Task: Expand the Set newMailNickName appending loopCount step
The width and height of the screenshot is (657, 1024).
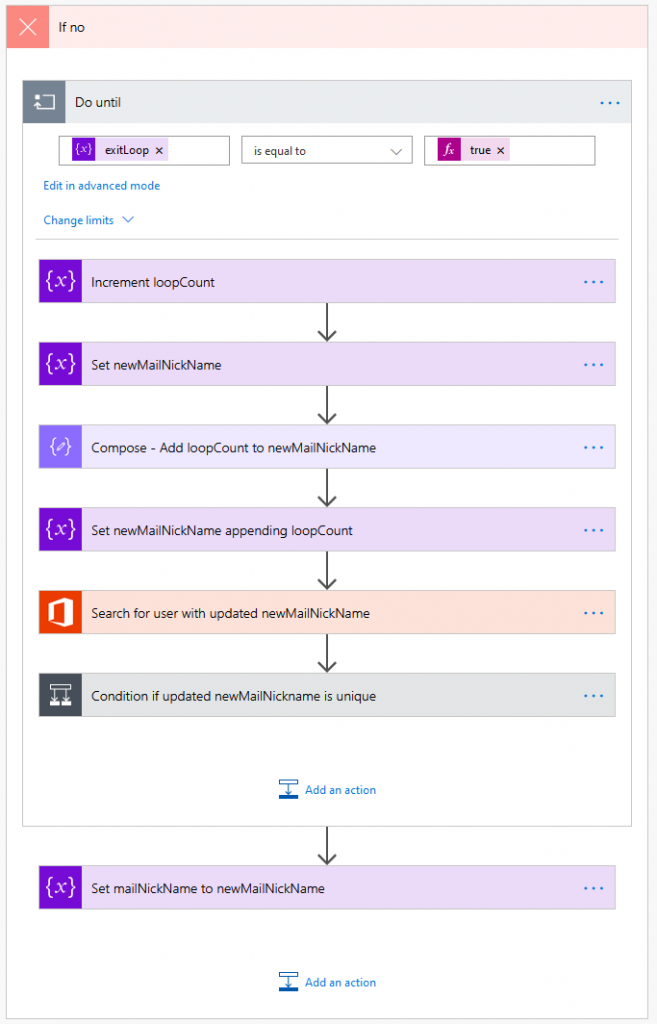Action: [x=220, y=530]
